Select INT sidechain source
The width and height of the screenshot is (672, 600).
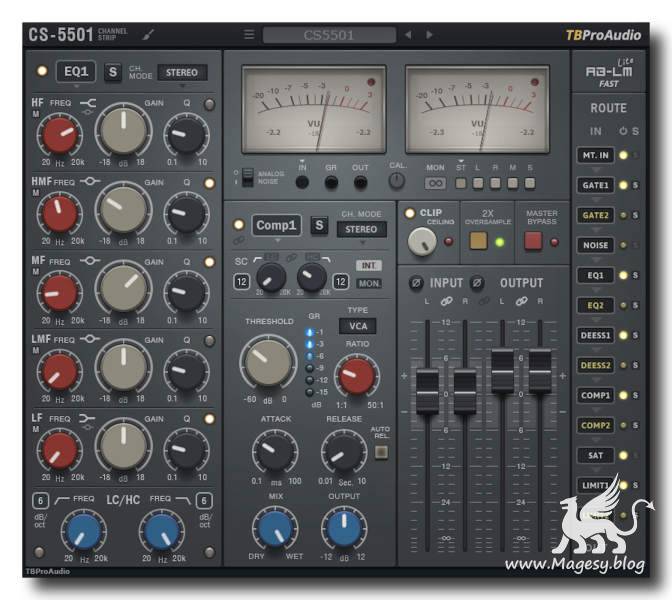pyautogui.click(x=369, y=266)
